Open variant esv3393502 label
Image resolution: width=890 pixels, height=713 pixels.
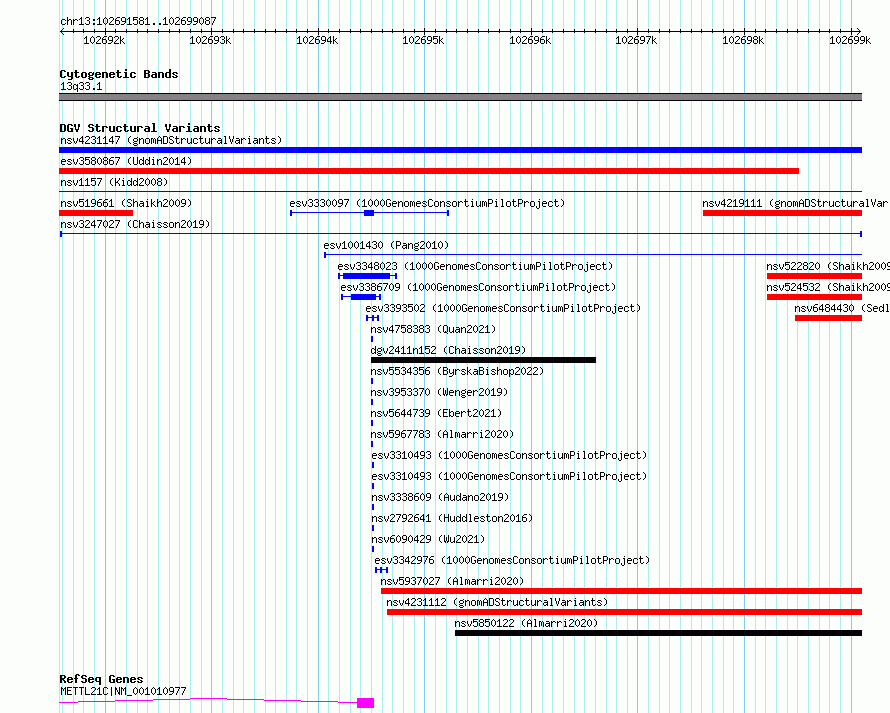tap(503, 308)
